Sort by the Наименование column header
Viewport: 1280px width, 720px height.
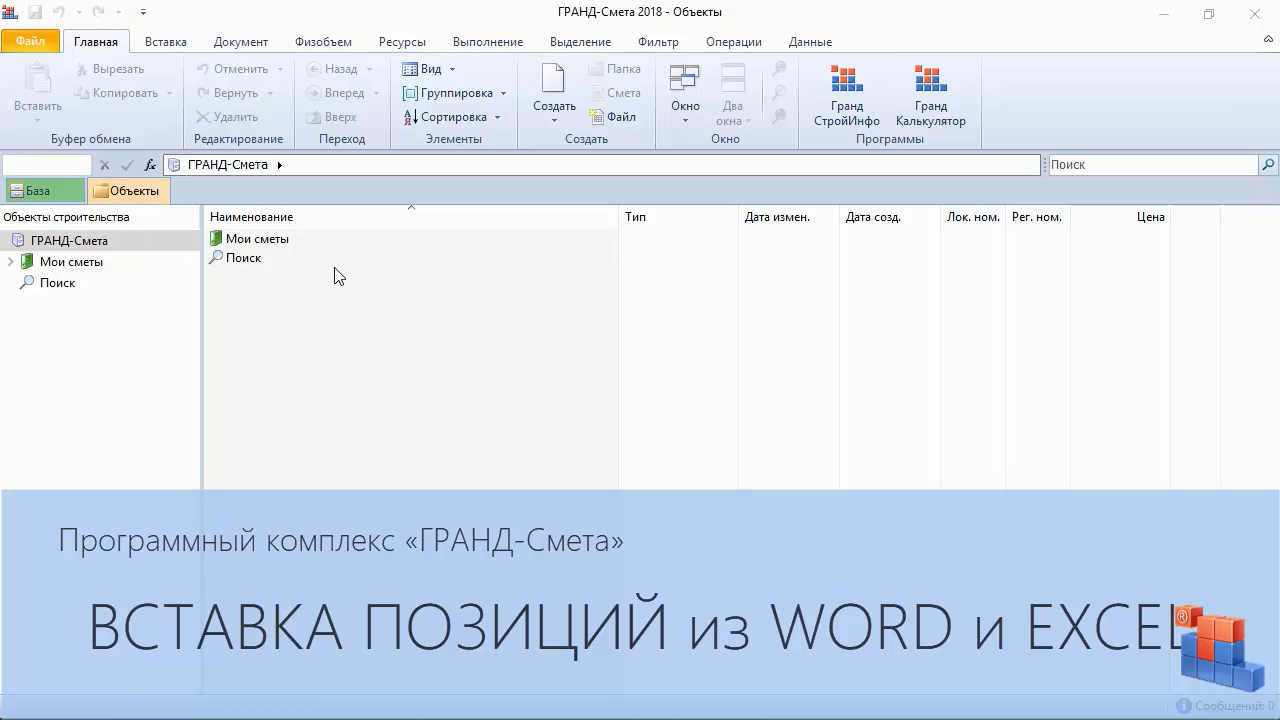coord(411,217)
